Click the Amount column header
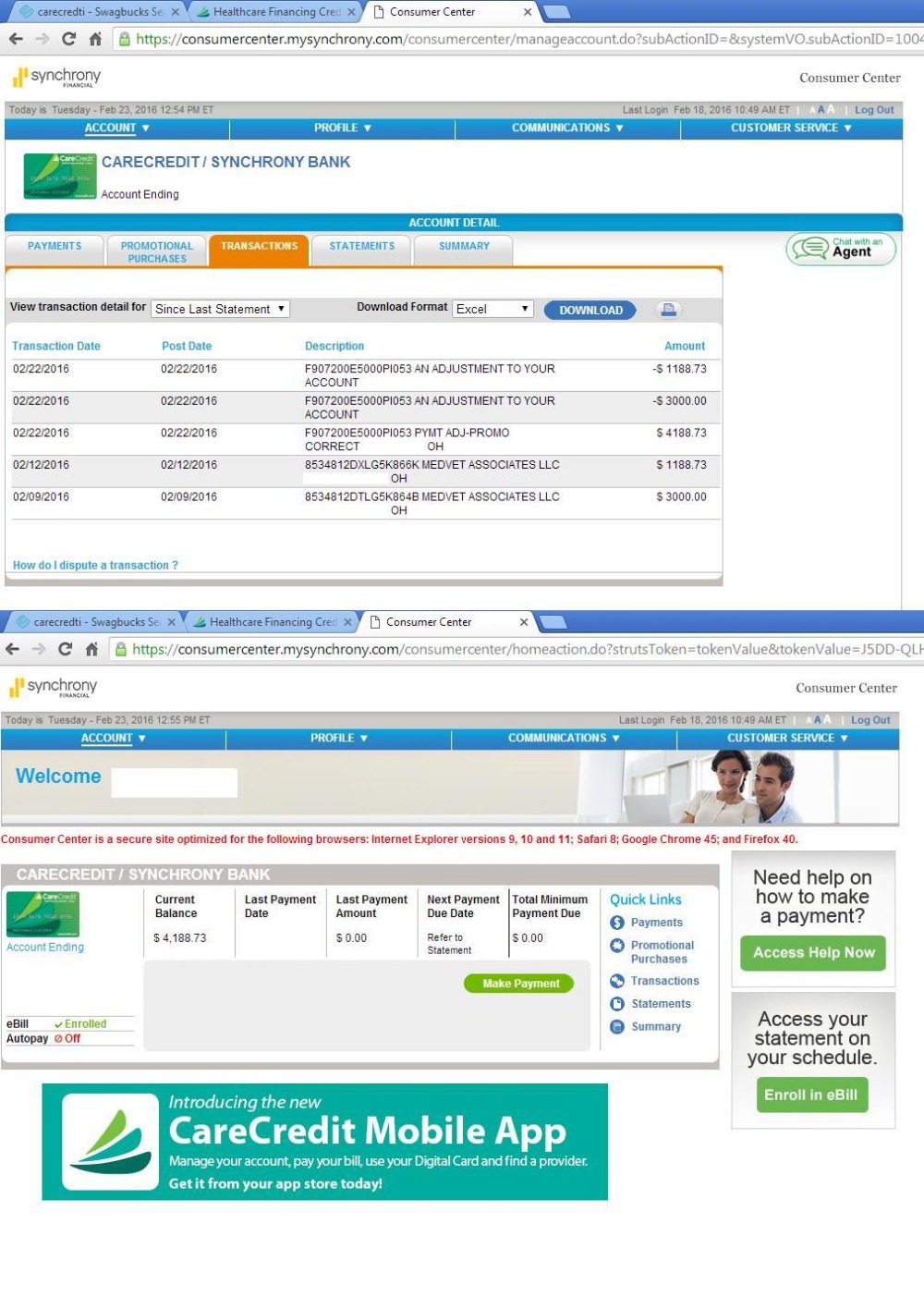This screenshot has height=1297, width=924. pos(685,347)
